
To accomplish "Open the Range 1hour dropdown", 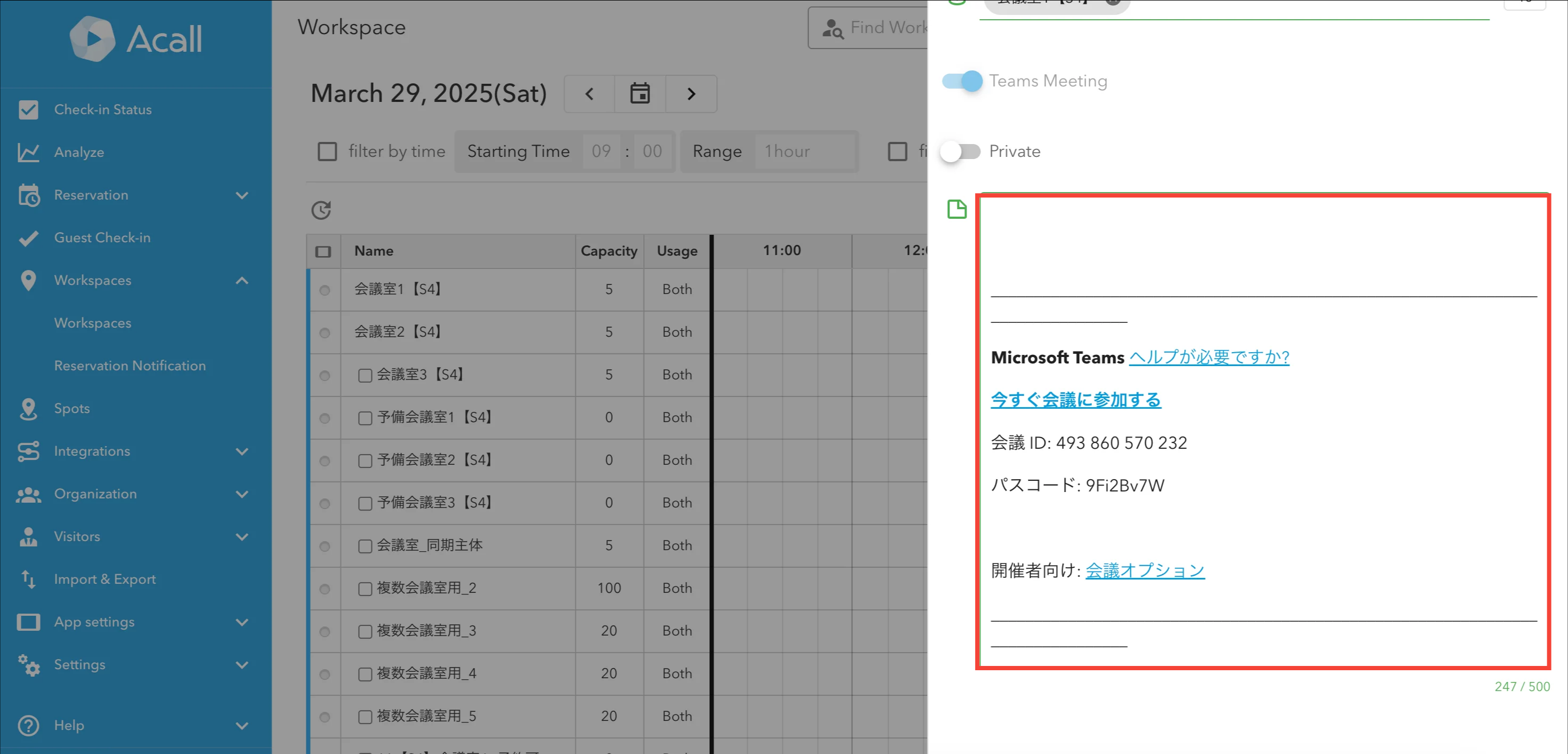I will 805,152.
